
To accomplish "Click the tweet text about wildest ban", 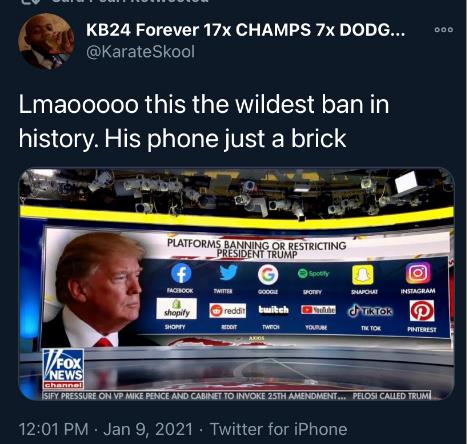I will [204, 121].
